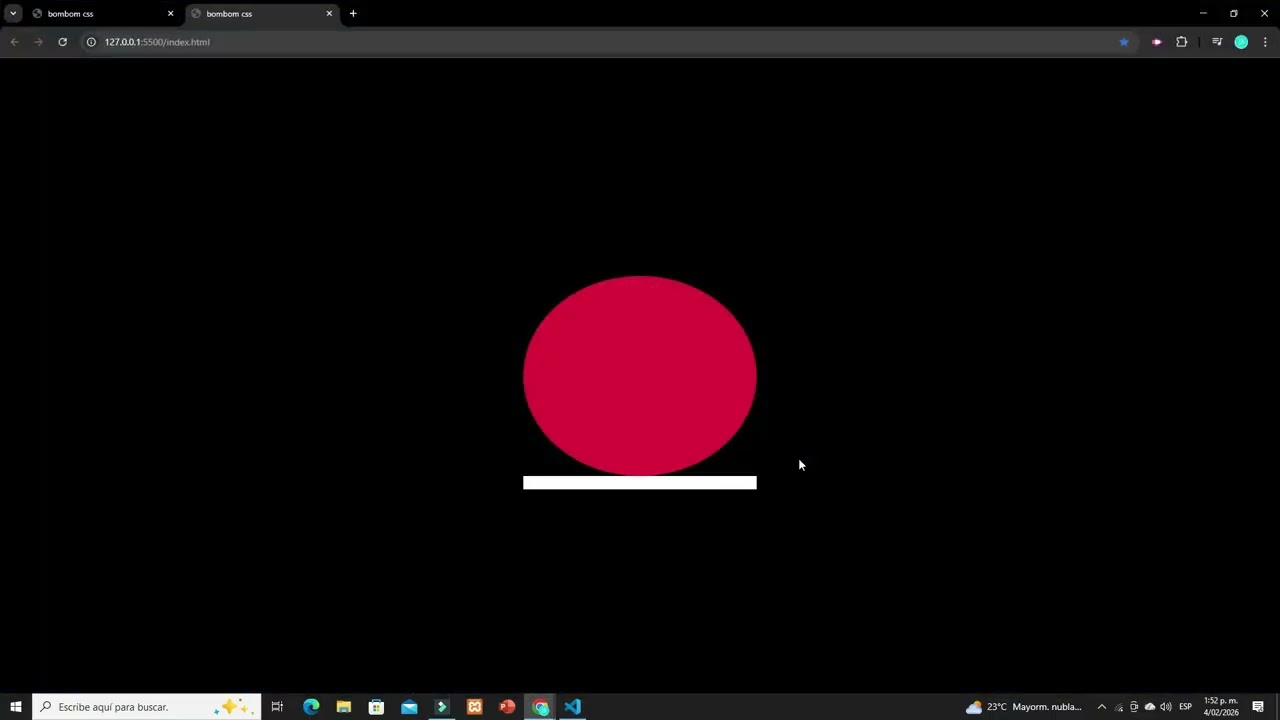Image resolution: width=1280 pixels, height=720 pixels.
Task: Switch to Visual Studio Code in taskbar
Action: (572, 707)
